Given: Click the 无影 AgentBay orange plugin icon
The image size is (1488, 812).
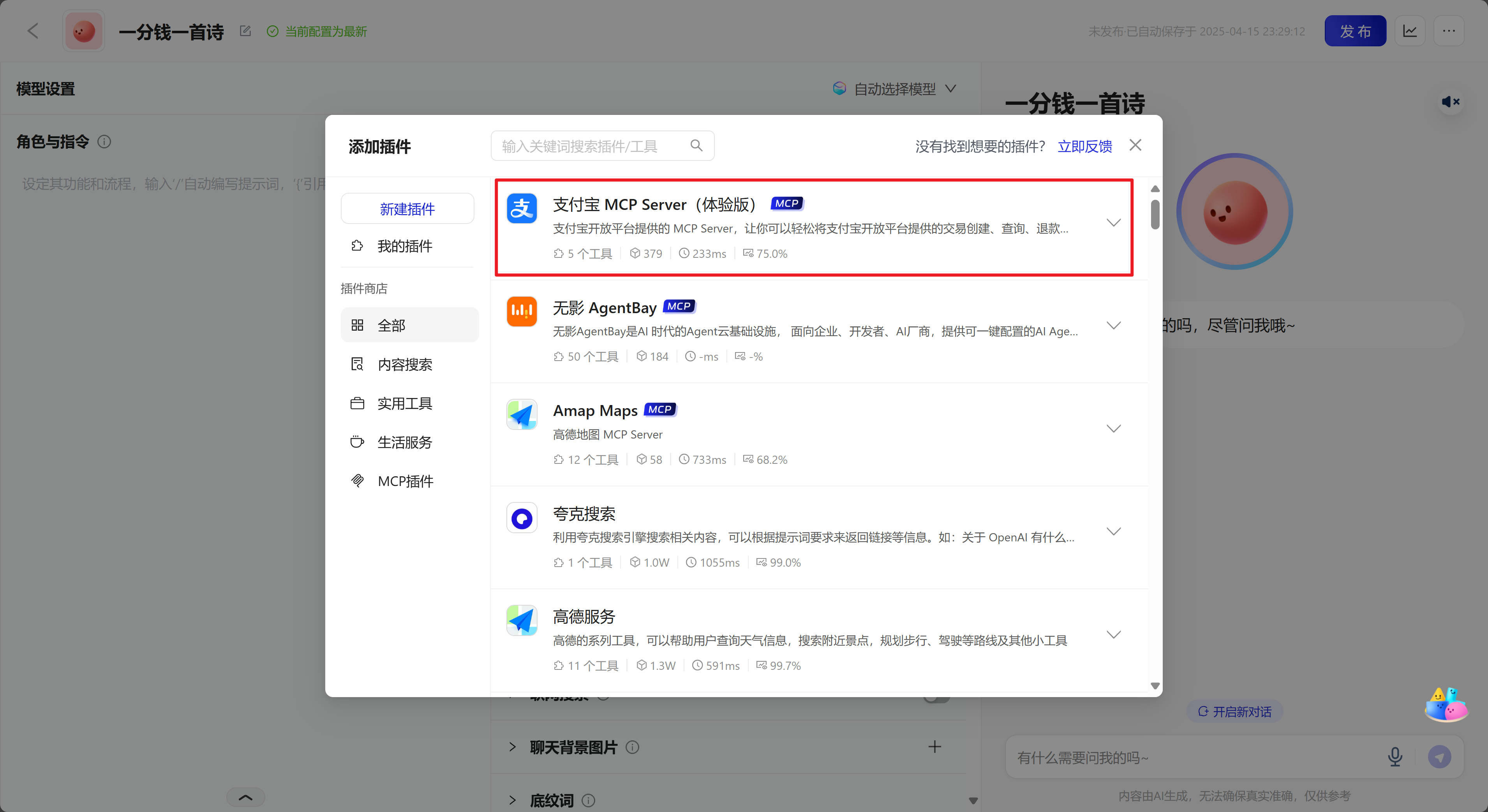Looking at the screenshot, I should pyautogui.click(x=522, y=311).
